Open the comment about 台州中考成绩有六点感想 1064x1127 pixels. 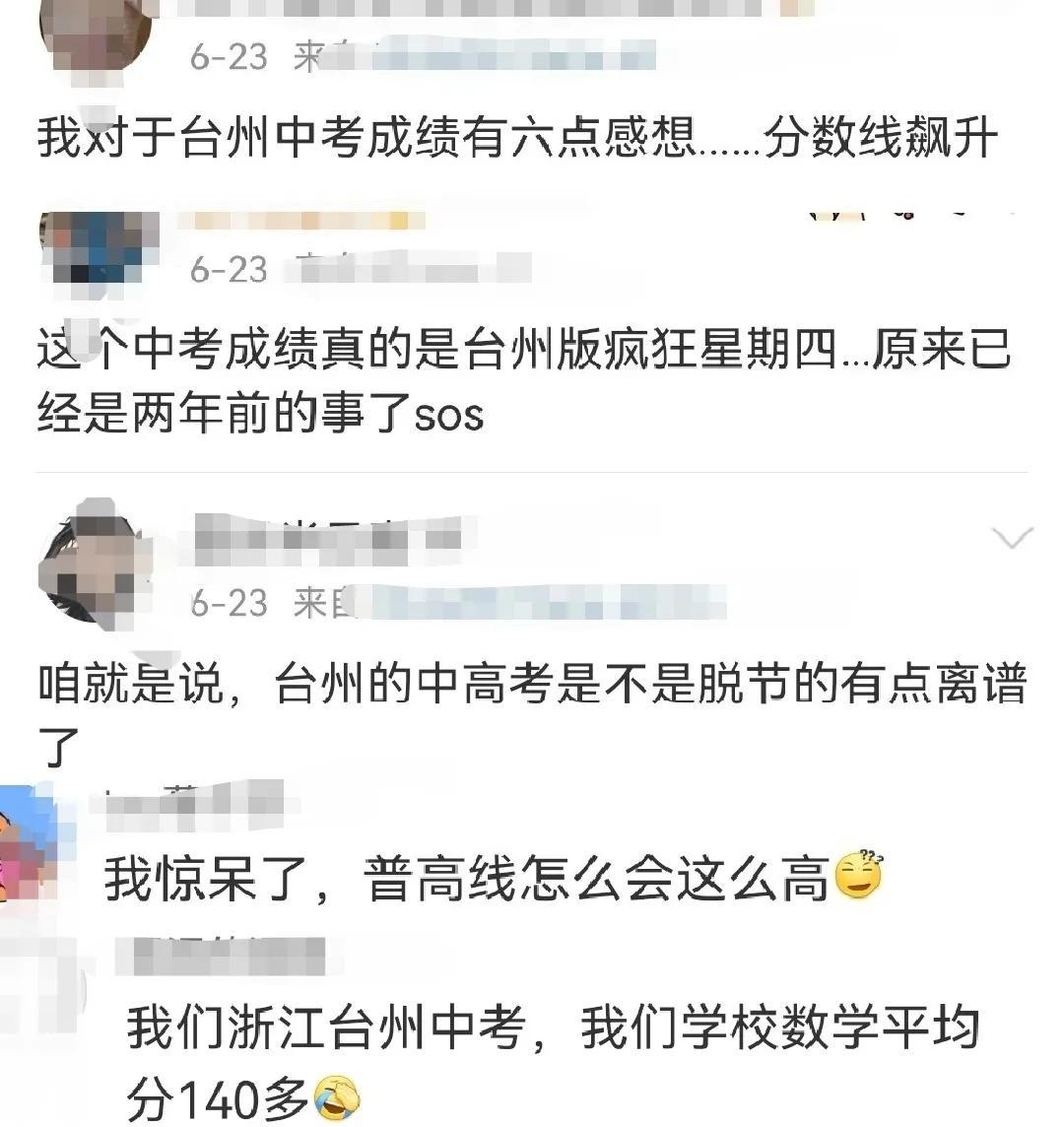(x=517, y=137)
